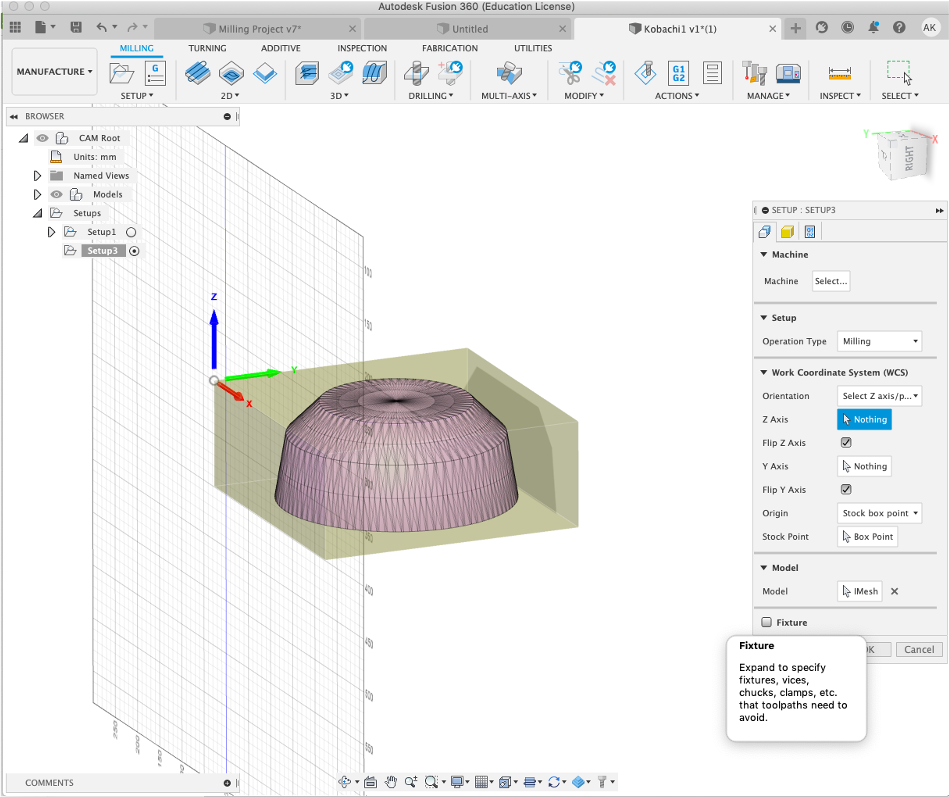Click the New Setup folder icon
This screenshot has width=949, height=797.
coord(122,73)
